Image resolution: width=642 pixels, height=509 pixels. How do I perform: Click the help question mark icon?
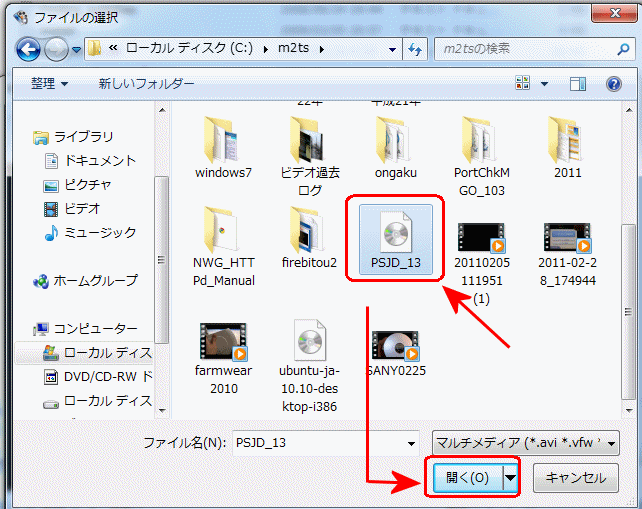614,85
